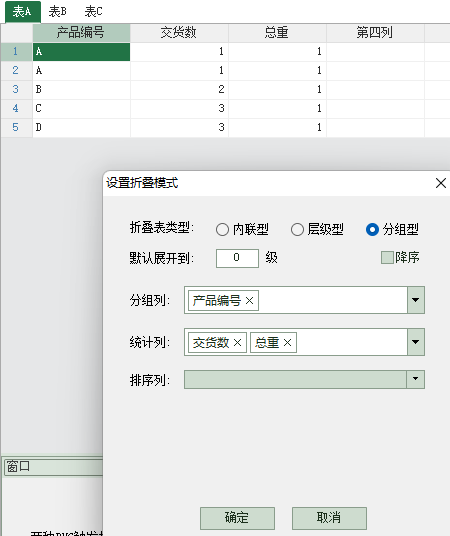
Task: Open the 排序列 dropdown arrow
Action: pos(415,379)
